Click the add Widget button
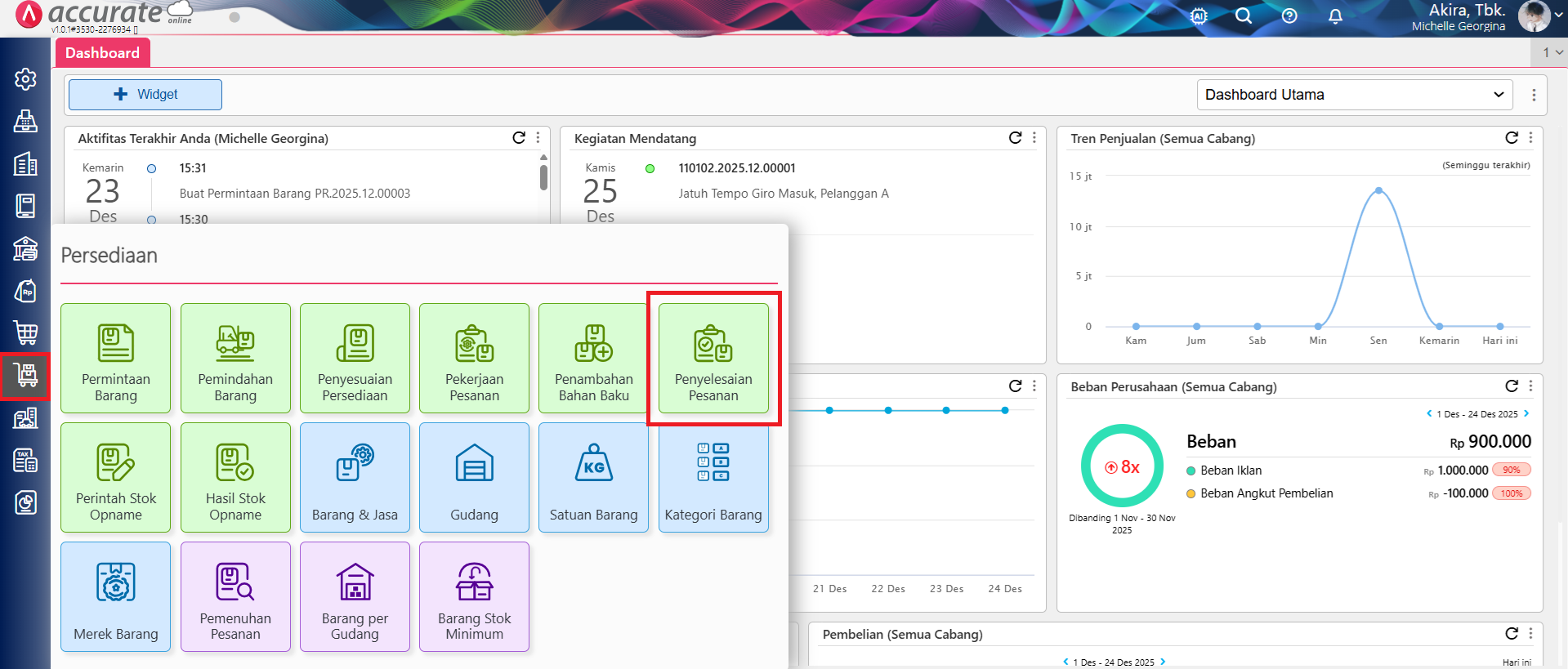Screen dimensions: 1568x669 pyautogui.click(x=145, y=95)
